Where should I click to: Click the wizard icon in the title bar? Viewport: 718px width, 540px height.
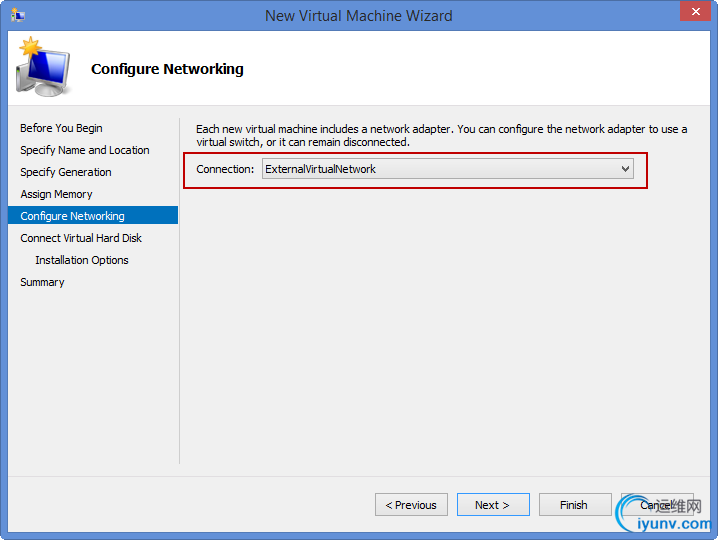tap(18, 15)
